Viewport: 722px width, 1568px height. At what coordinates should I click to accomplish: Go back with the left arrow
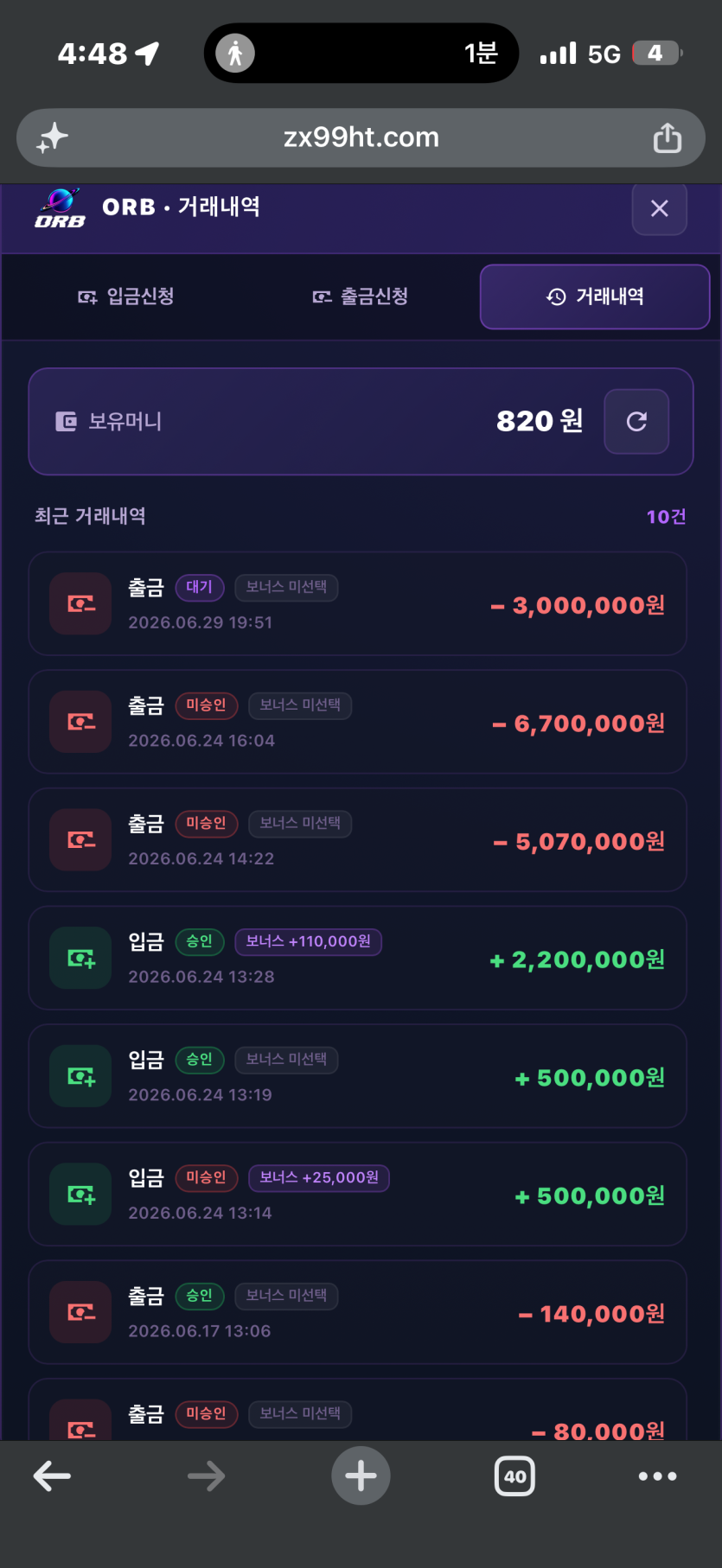pyautogui.click(x=52, y=1476)
